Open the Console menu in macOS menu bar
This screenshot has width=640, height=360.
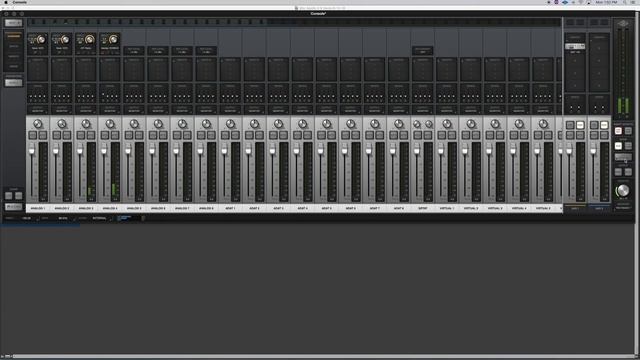[20, 2]
